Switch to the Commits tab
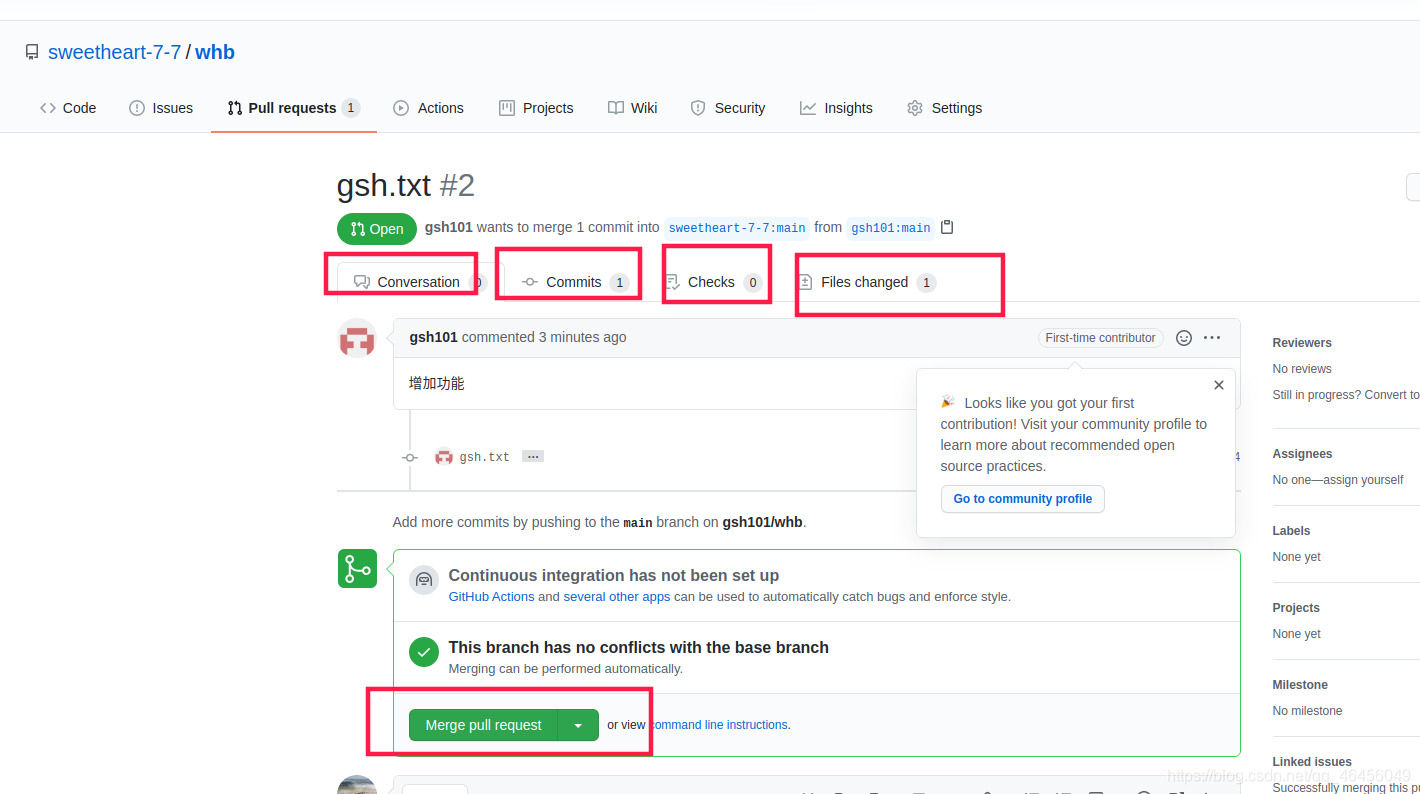Screen dimensions: 1420x794 coord(575,282)
